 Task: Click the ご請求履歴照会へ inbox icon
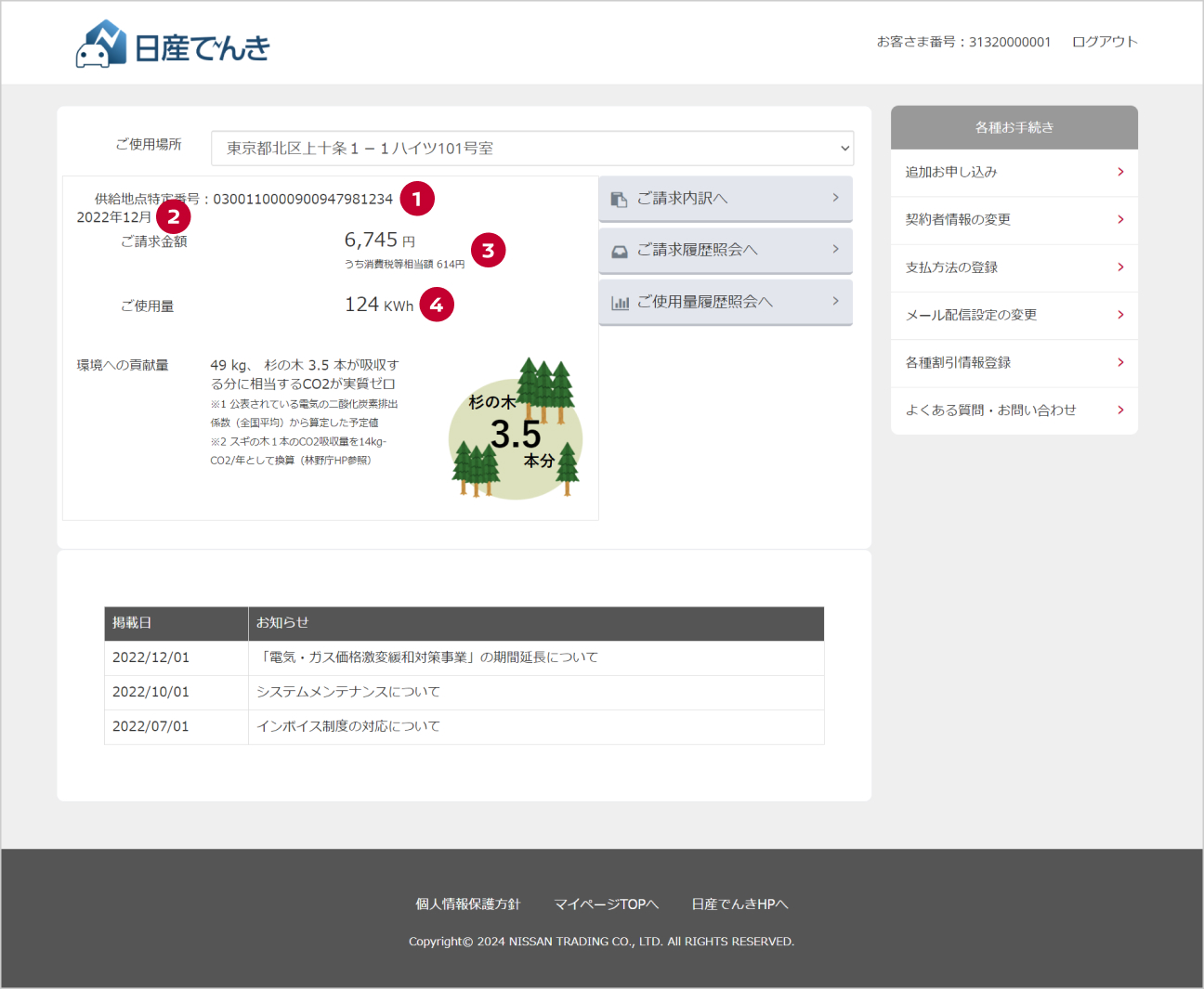619,252
